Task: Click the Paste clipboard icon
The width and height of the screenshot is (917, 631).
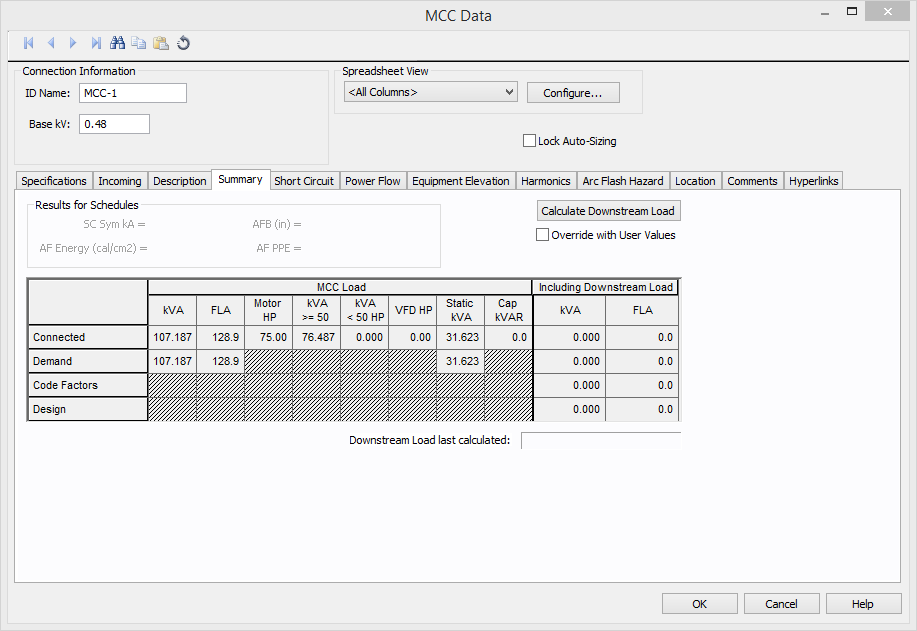Action: (x=161, y=43)
